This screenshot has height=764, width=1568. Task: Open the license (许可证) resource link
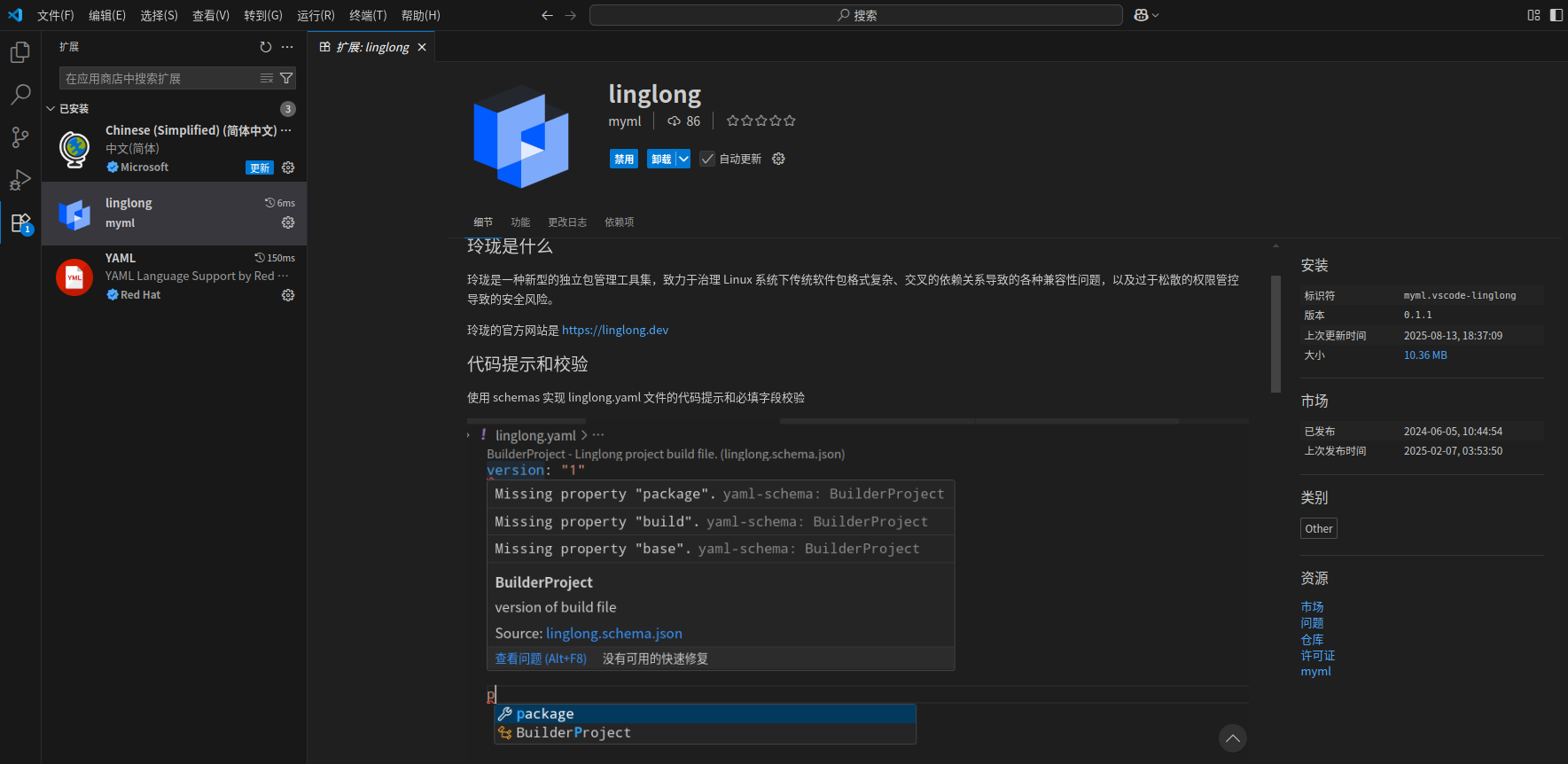tap(1318, 655)
